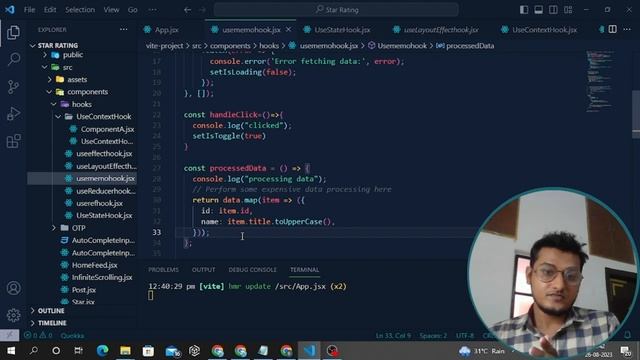The image size is (640, 360).
Task: Go back with navigation arrow
Action: (187, 10)
